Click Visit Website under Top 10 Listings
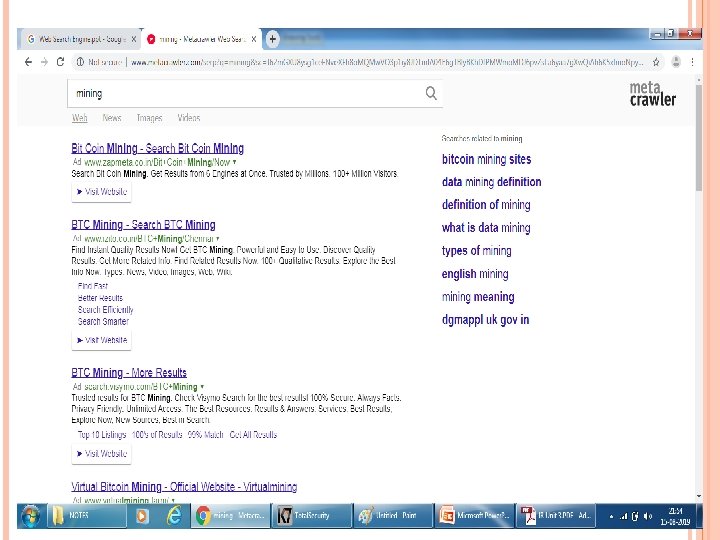Screen dimensions: 720x540 (x=101, y=453)
